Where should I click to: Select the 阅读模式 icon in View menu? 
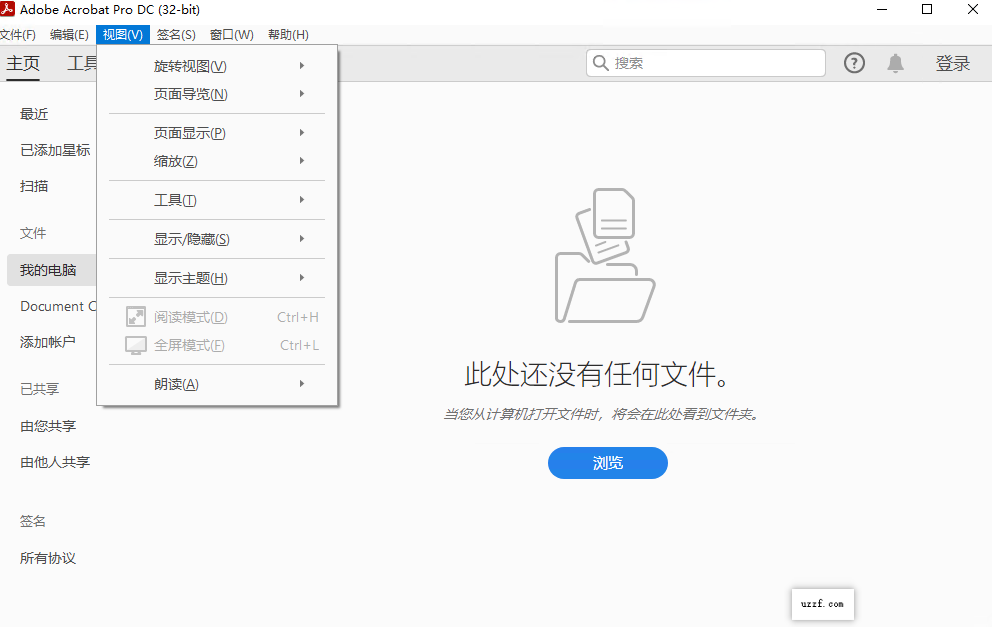(136, 316)
